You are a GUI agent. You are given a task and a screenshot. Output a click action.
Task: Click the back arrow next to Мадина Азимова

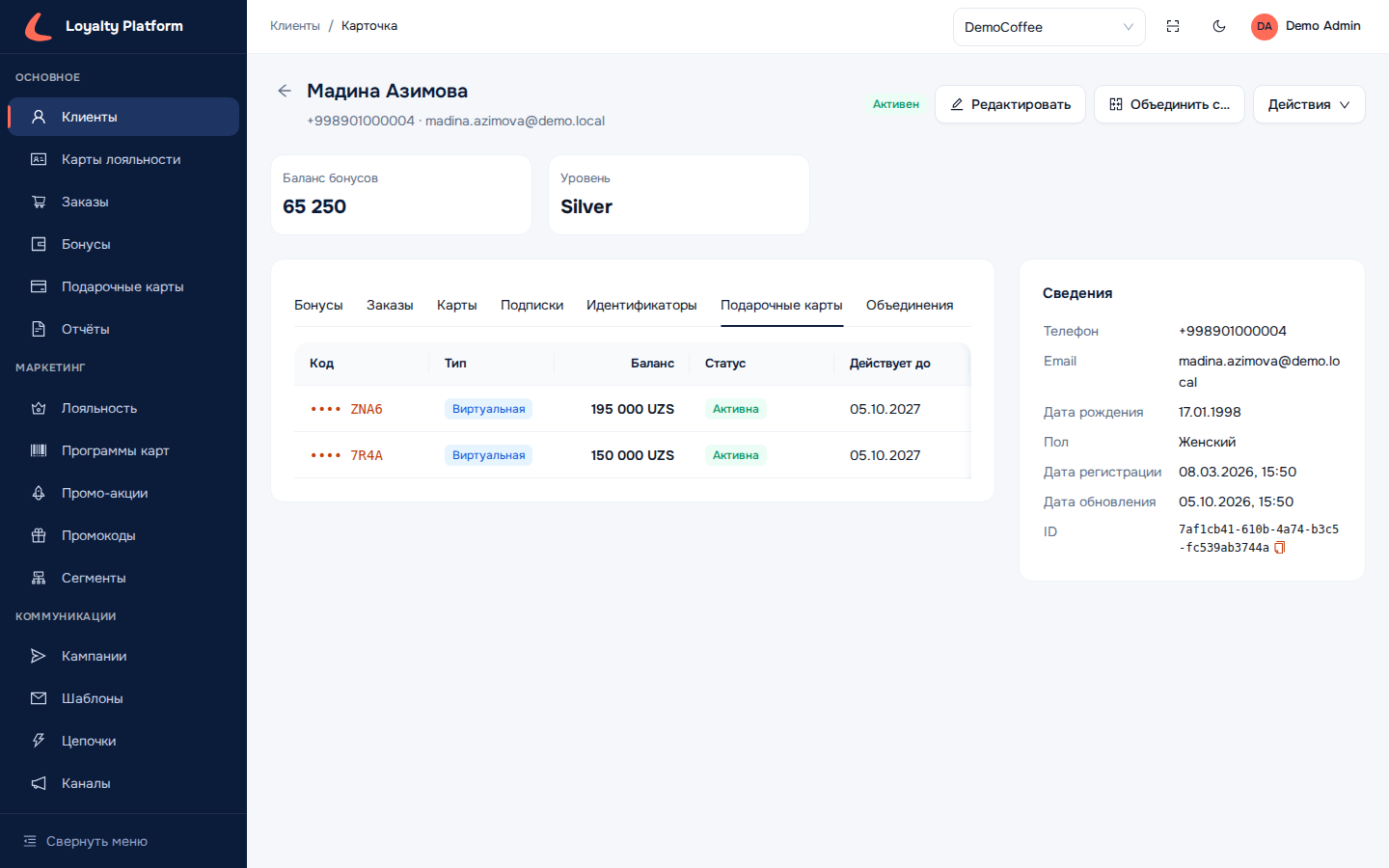(x=285, y=91)
